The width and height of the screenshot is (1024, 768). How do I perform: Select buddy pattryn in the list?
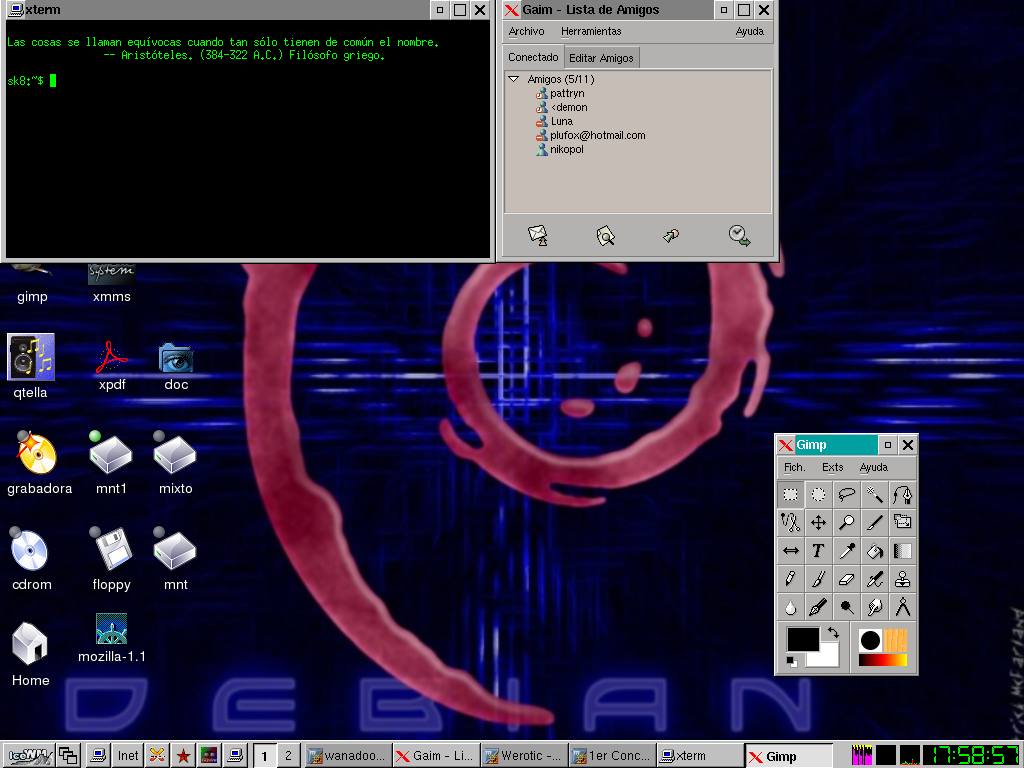tap(567, 93)
